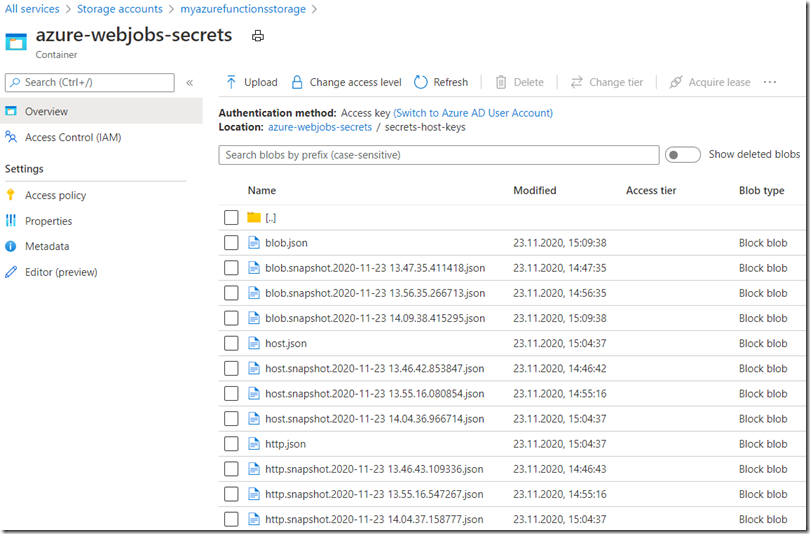Click the file icon of host.json

254,343
